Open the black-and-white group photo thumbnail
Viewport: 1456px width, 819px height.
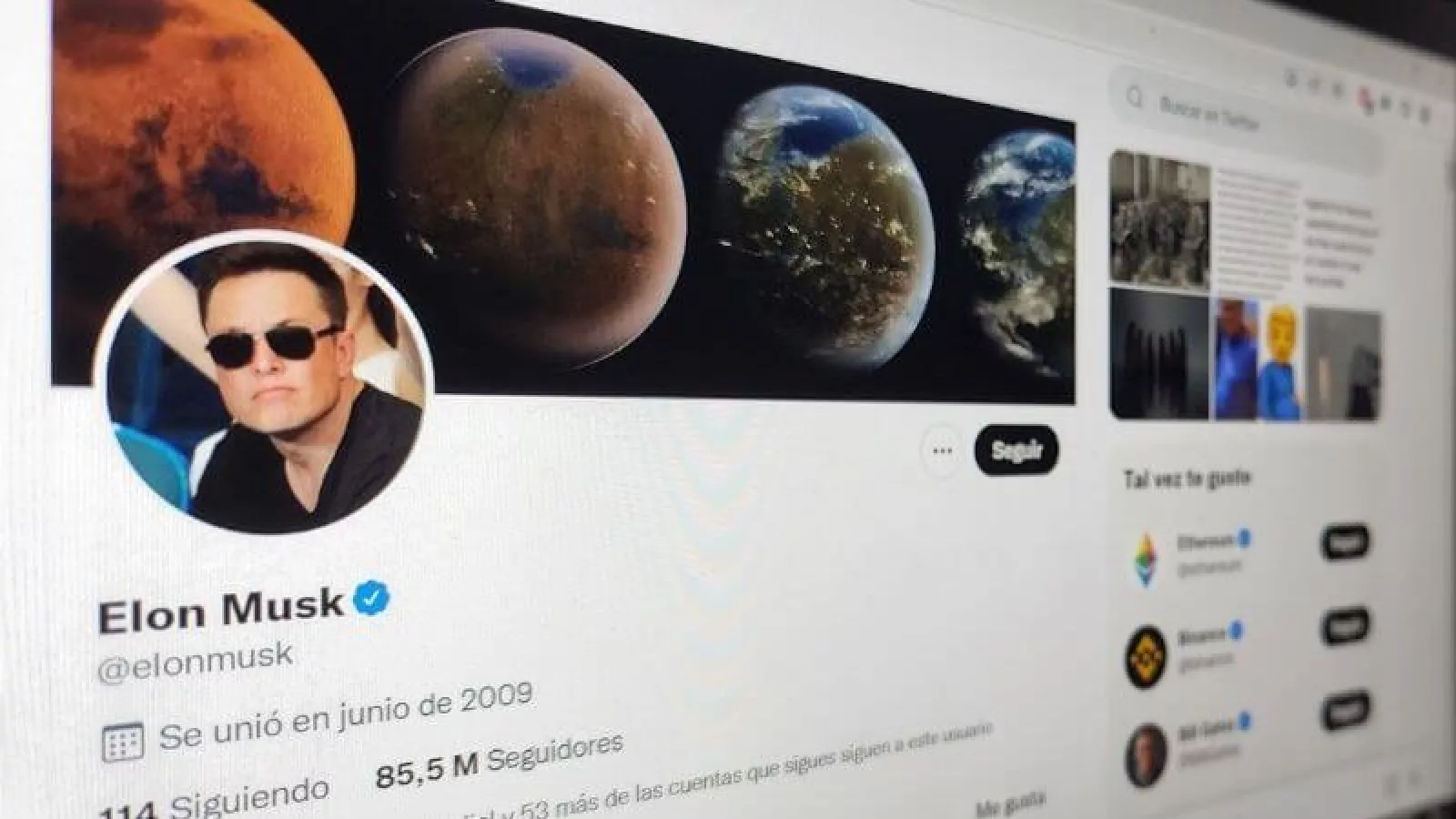[x=1159, y=218]
